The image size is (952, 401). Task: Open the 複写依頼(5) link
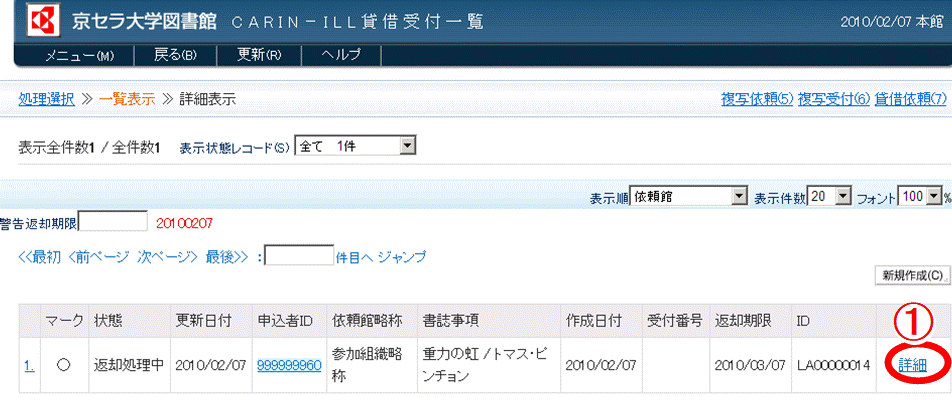pyautogui.click(x=757, y=99)
